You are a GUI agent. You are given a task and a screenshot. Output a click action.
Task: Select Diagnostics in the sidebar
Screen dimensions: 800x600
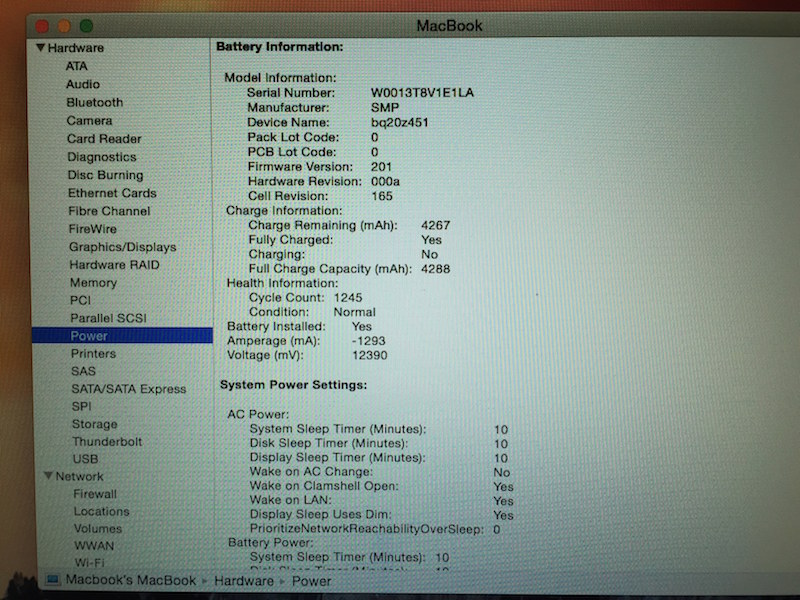(x=102, y=157)
